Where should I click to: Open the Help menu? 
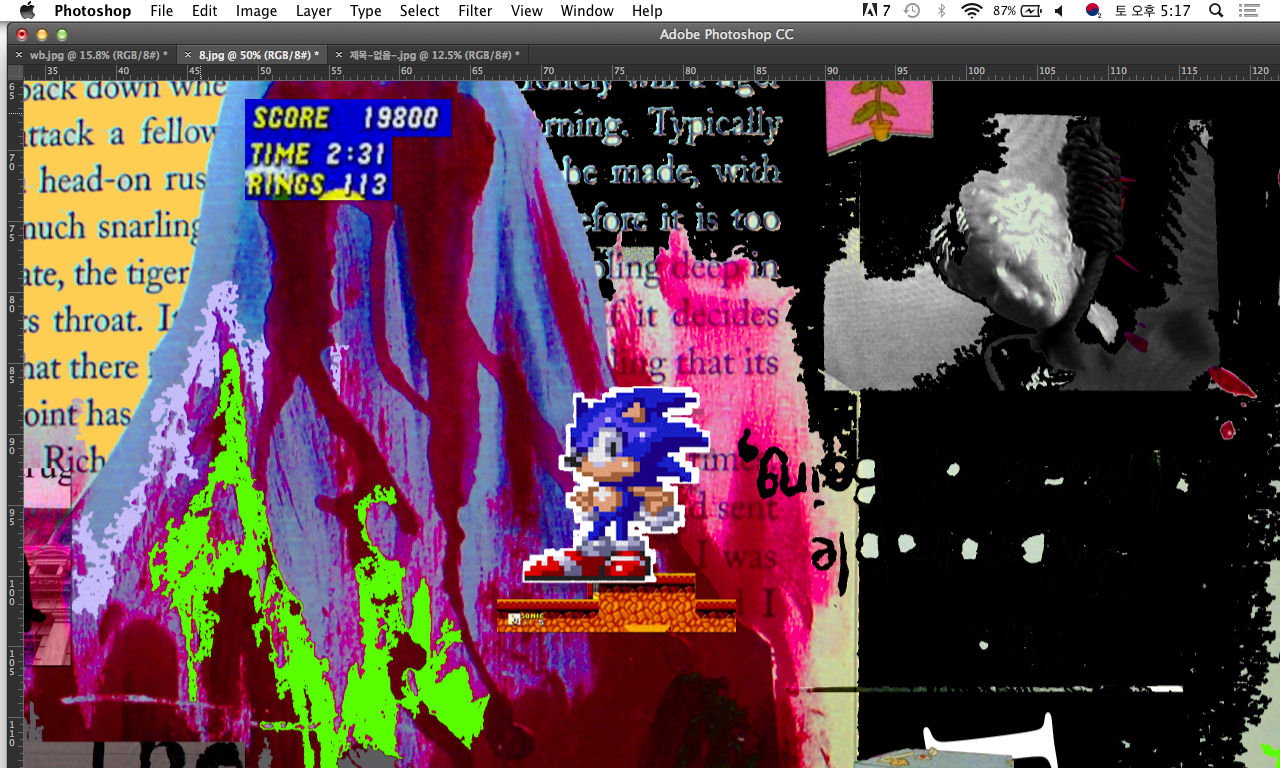click(647, 11)
